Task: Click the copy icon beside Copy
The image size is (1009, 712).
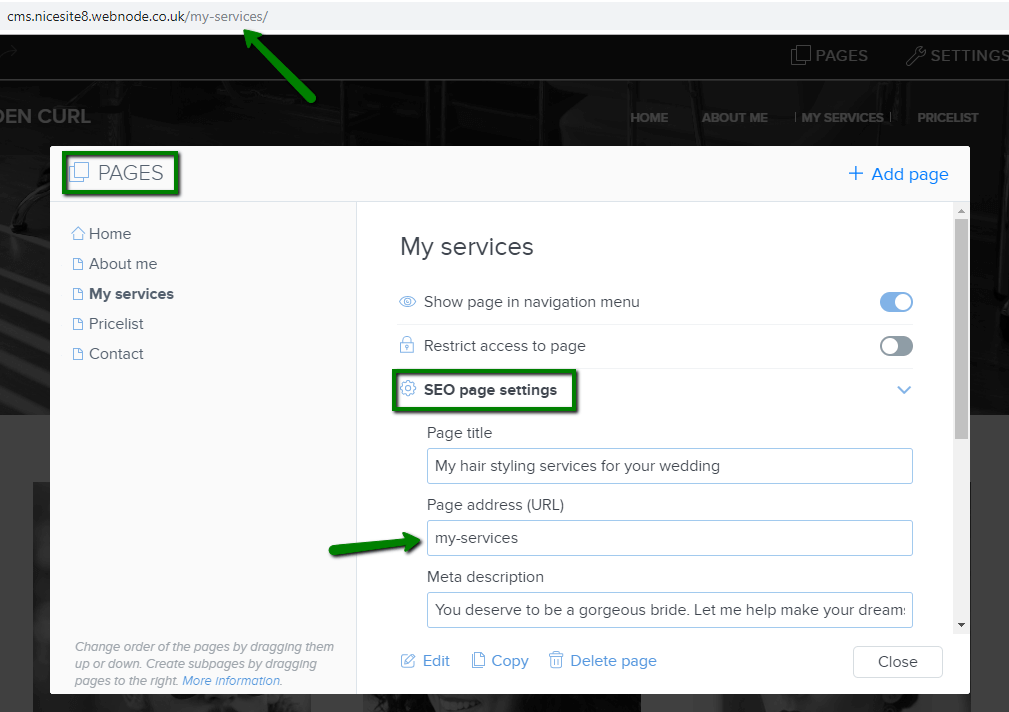Action: [480, 660]
